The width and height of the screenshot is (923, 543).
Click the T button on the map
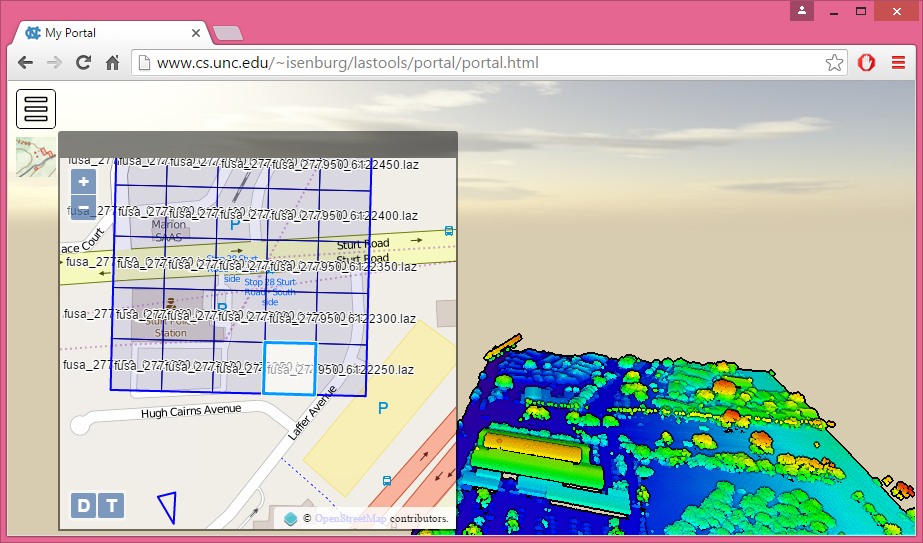(x=112, y=506)
